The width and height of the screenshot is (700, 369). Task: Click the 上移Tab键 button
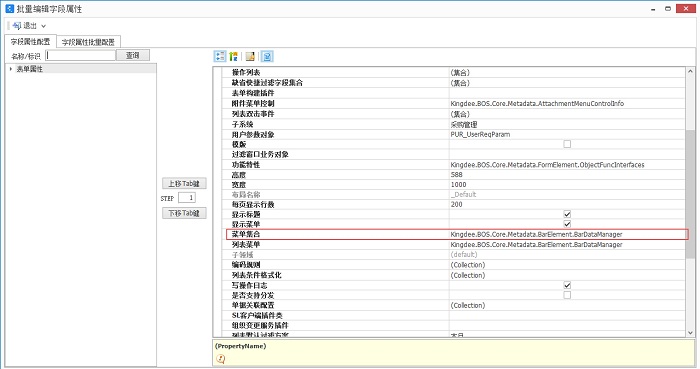[184, 183]
